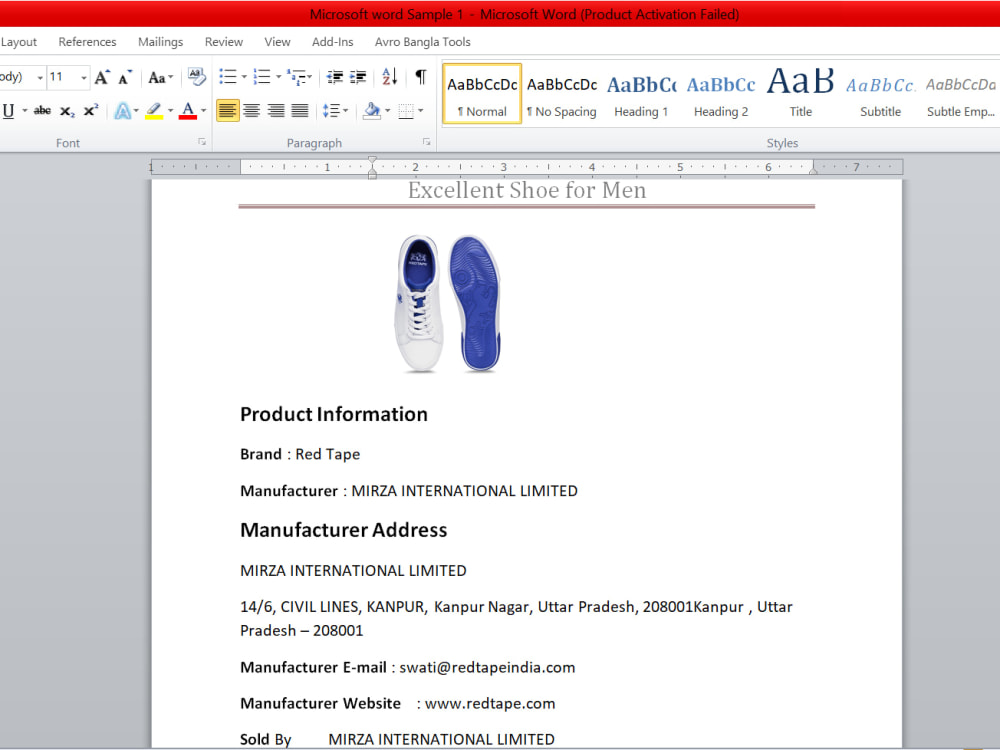Open the References tab

[87, 41]
